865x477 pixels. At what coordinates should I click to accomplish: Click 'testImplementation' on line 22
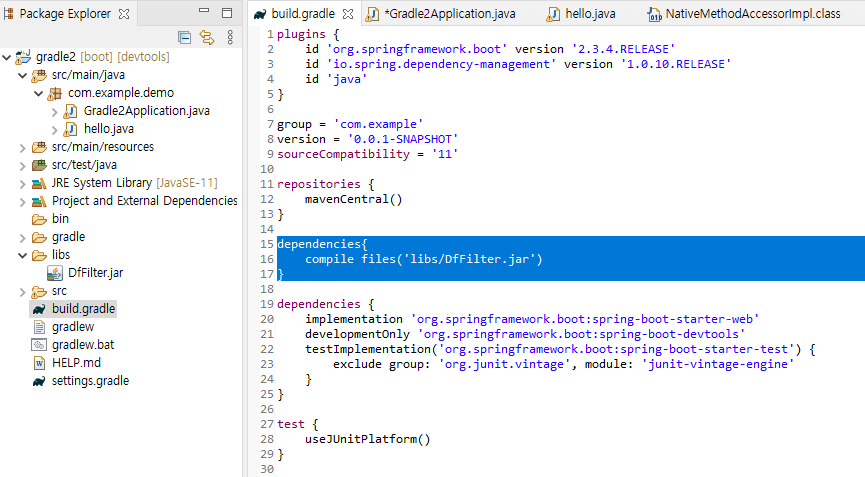click(x=367, y=349)
